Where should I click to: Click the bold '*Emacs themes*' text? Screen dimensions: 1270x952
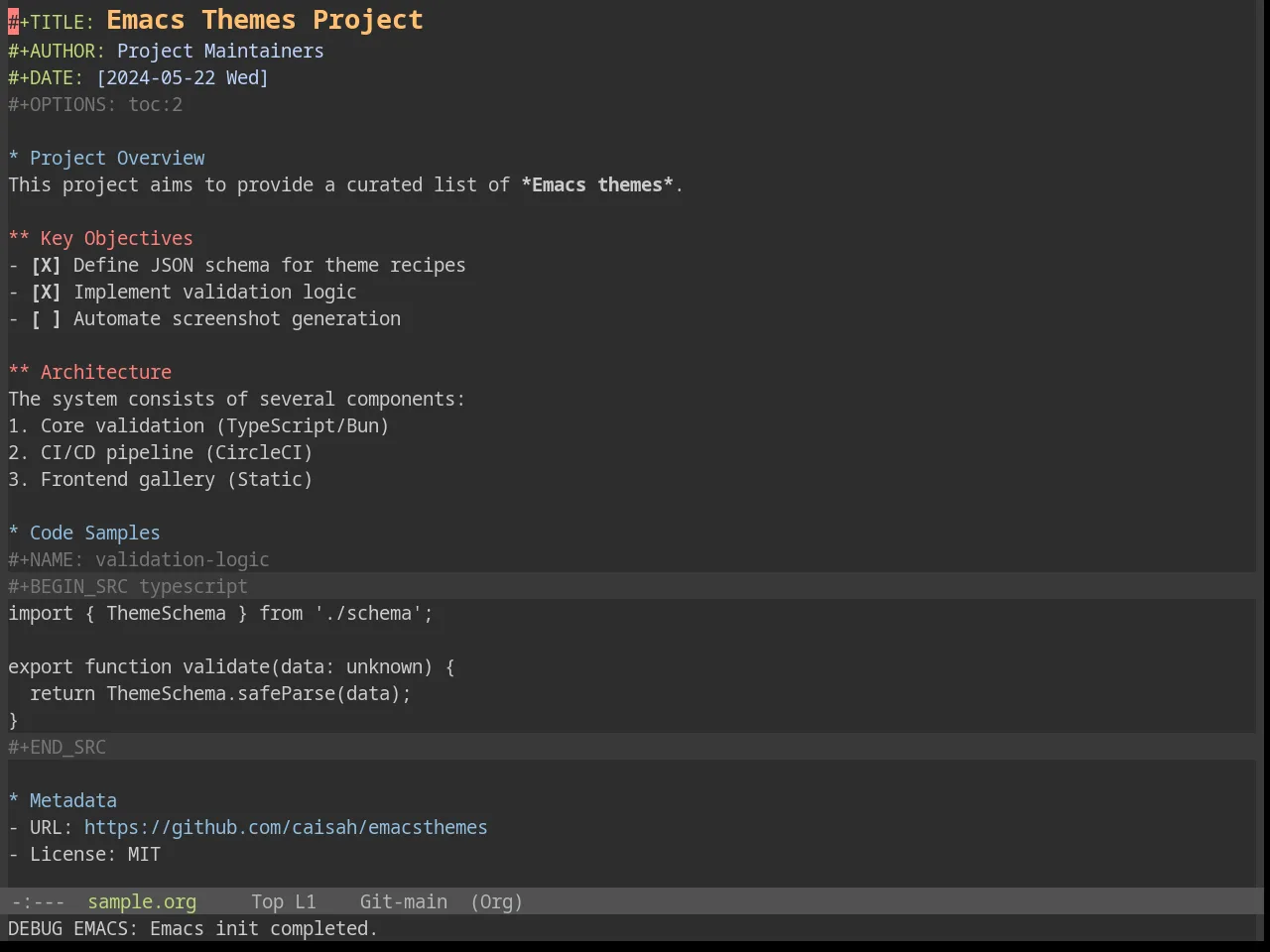[x=597, y=184]
